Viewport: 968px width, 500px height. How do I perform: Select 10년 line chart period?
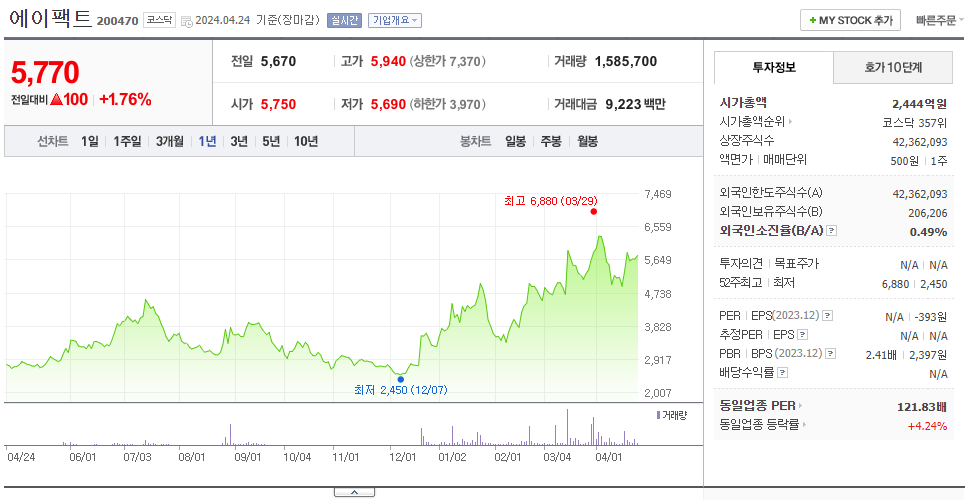(x=306, y=141)
